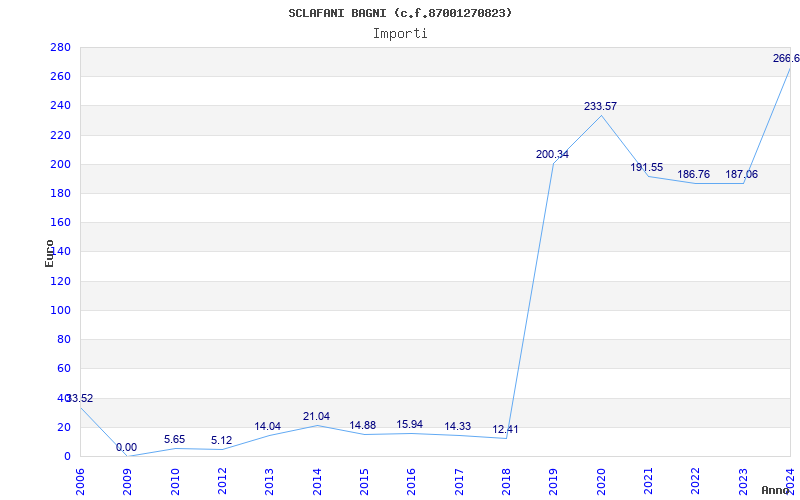Click the 260 y-axis tick label

coord(60,77)
